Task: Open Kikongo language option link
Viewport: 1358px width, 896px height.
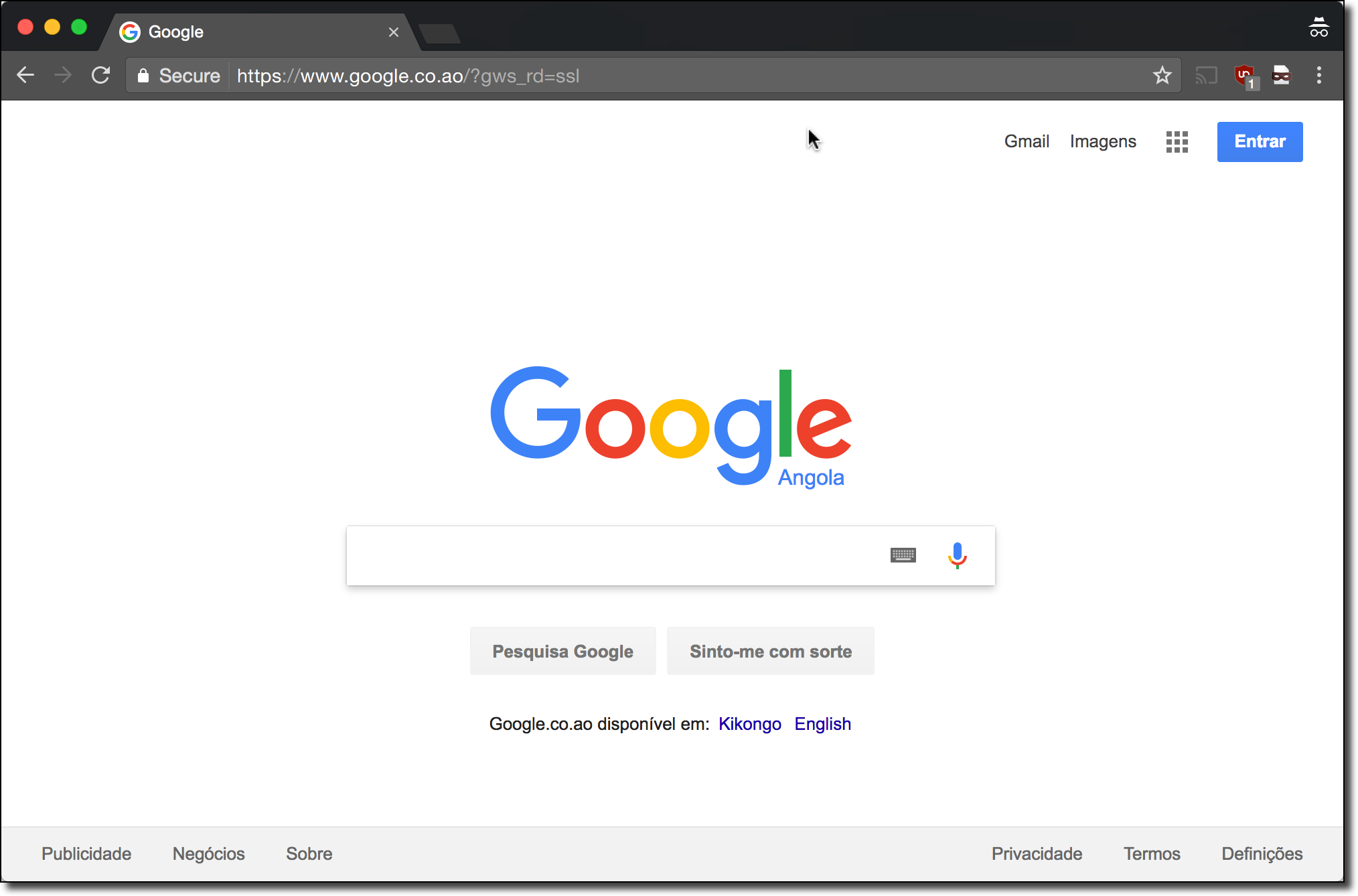Action: tap(749, 724)
